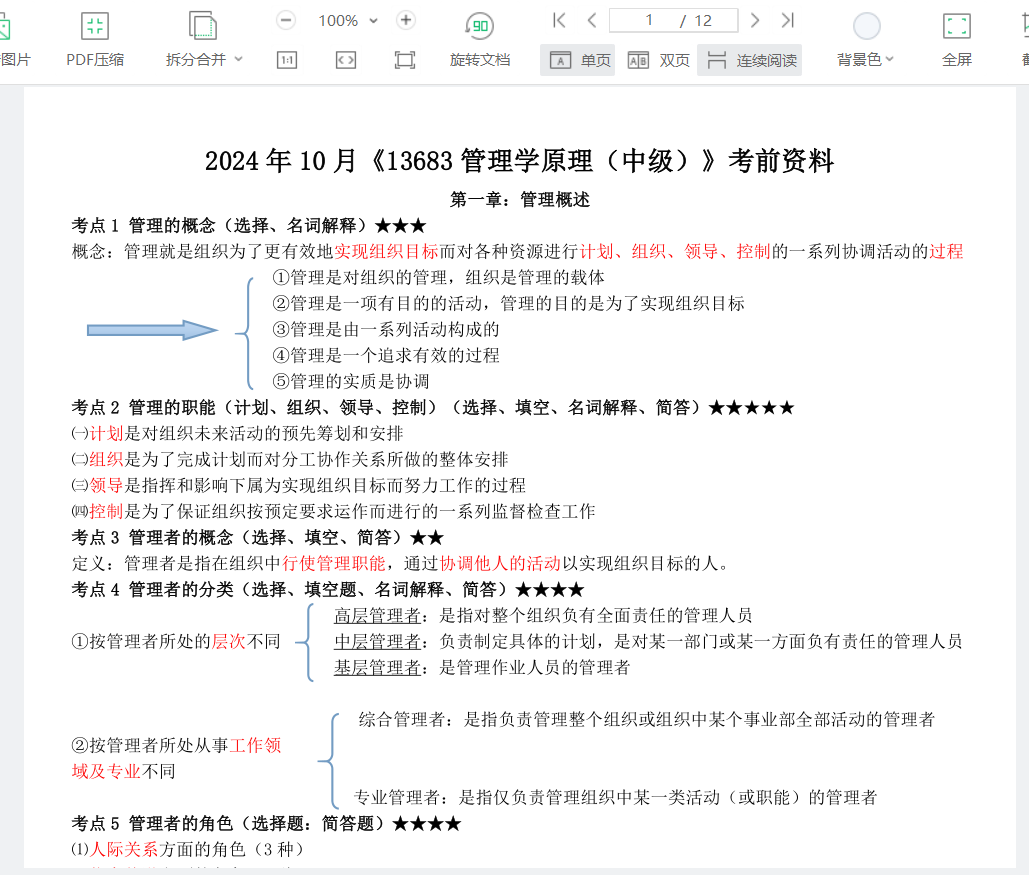Click the 考点 1 管理的概念 heading
Viewport: 1029px width, 875px height.
(x=249, y=226)
